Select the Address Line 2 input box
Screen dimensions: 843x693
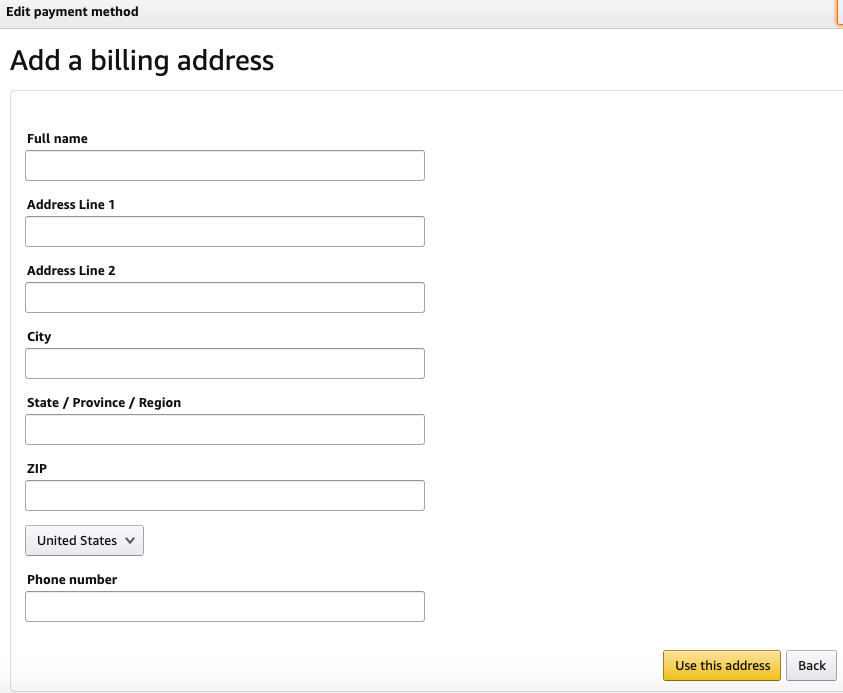[x=224, y=297]
